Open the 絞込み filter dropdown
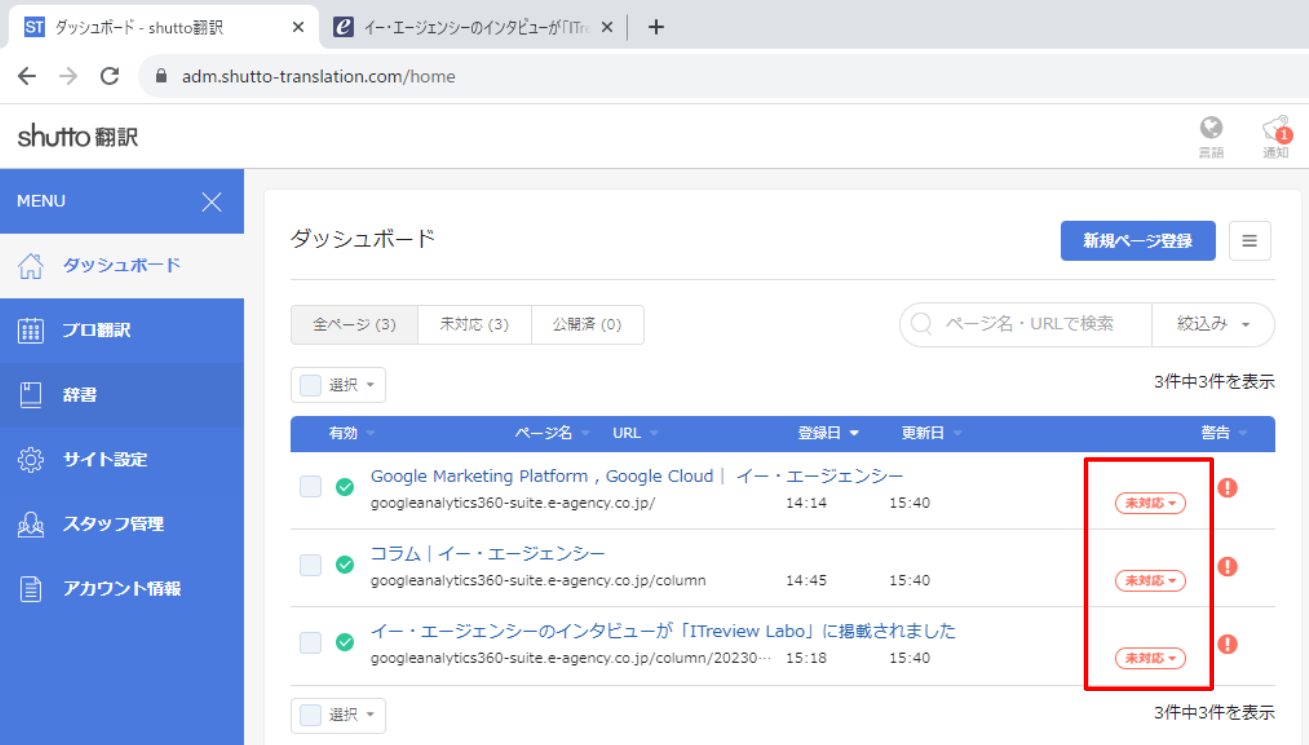This screenshot has height=745, width=1309. click(1214, 325)
